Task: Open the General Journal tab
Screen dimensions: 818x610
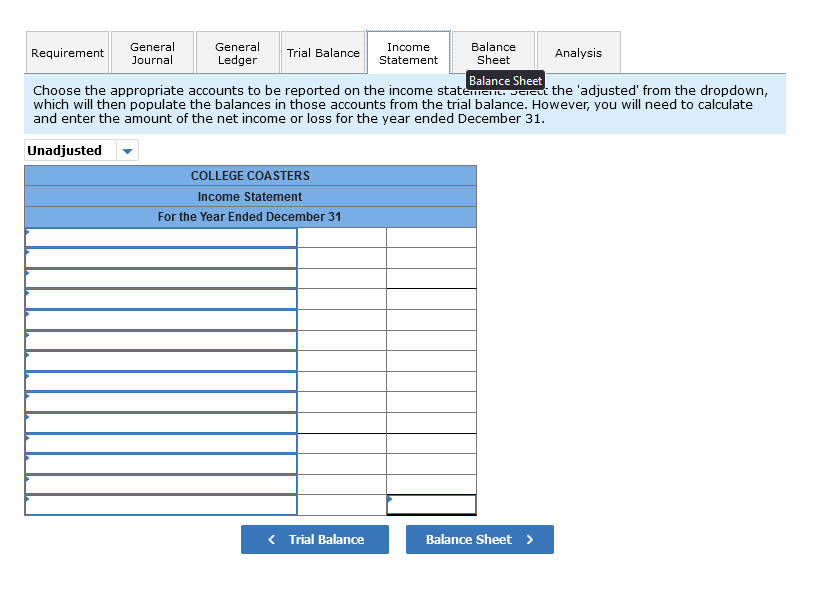Action: pos(152,52)
